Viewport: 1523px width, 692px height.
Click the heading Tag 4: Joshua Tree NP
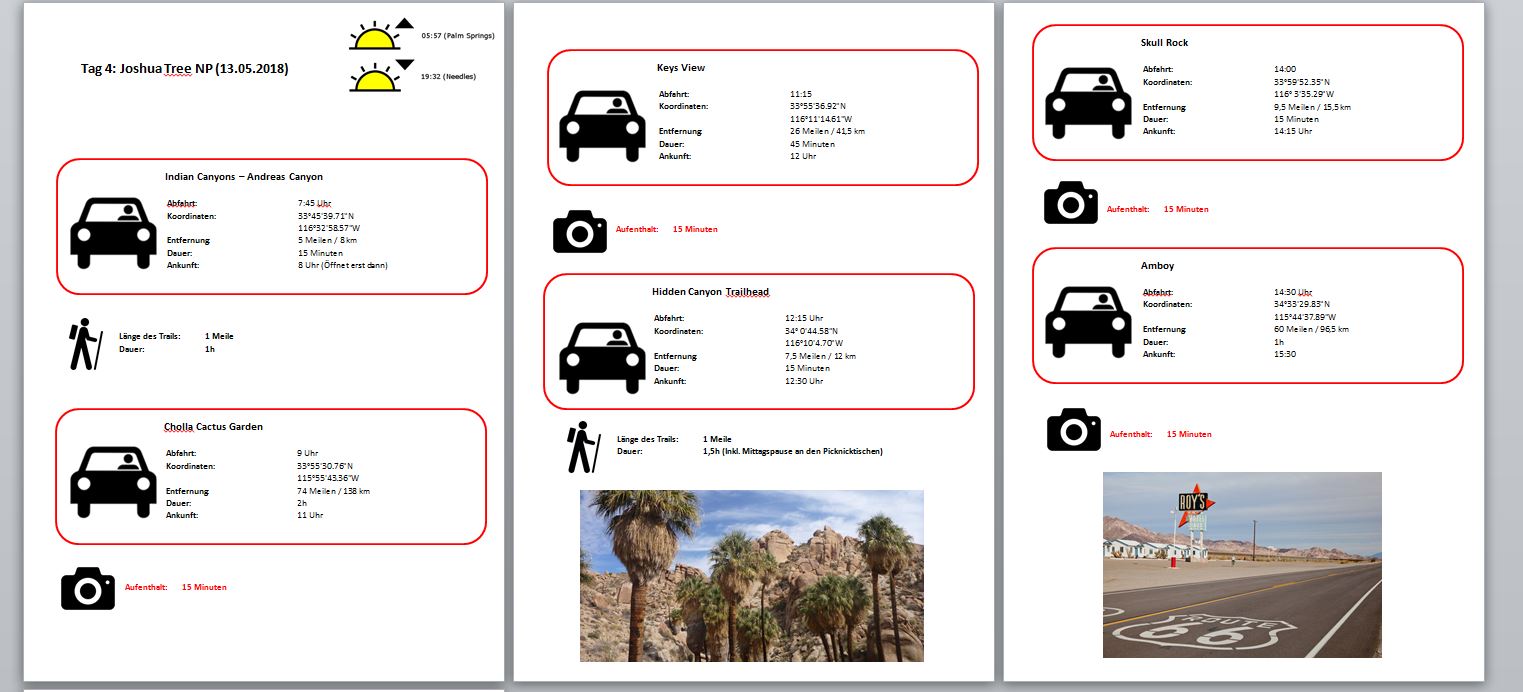click(x=184, y=69)
